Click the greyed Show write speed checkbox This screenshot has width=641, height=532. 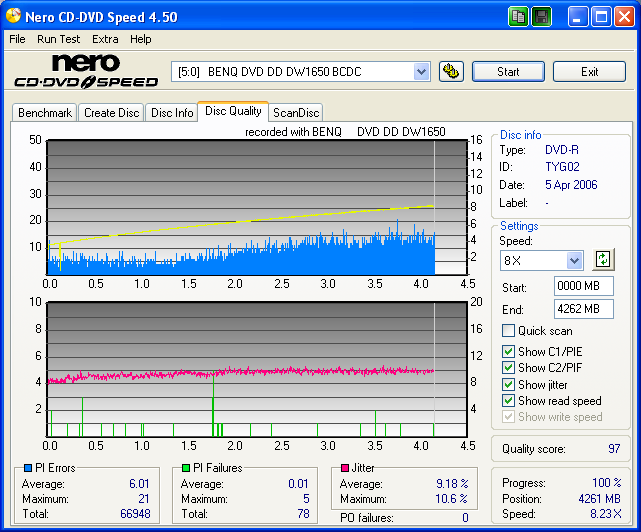[x=508, y=417]
